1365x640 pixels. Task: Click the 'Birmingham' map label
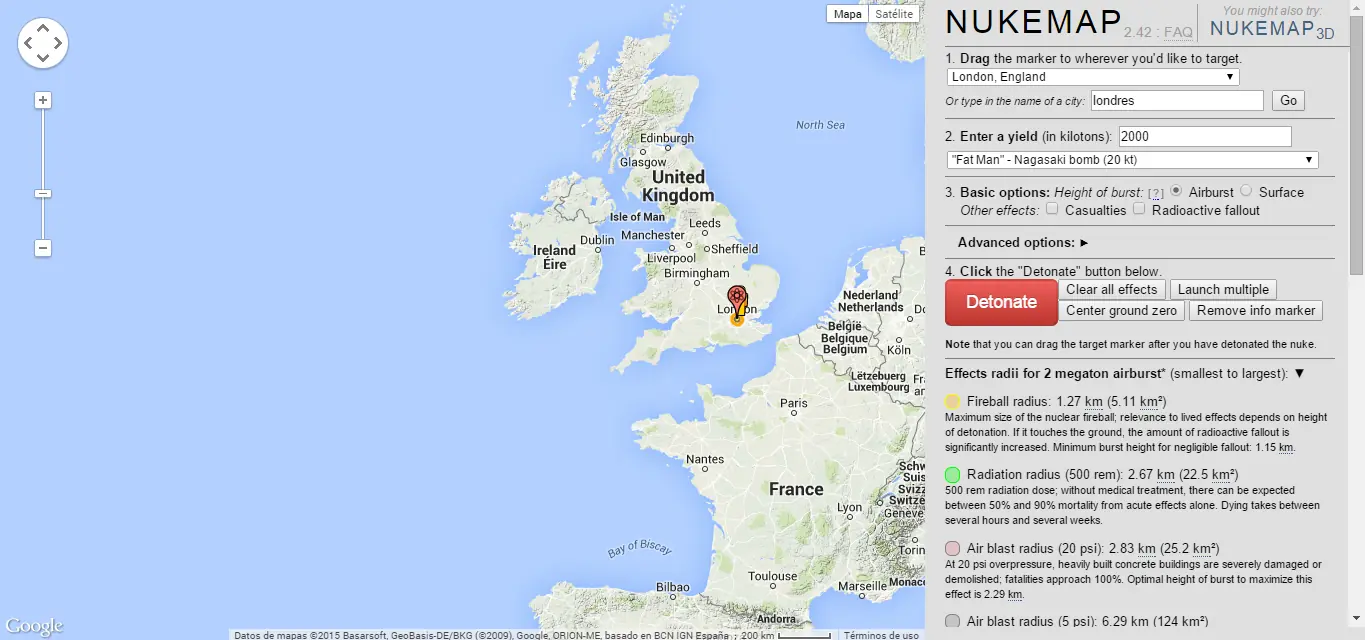pyautogui.click(x=696, y=273)
